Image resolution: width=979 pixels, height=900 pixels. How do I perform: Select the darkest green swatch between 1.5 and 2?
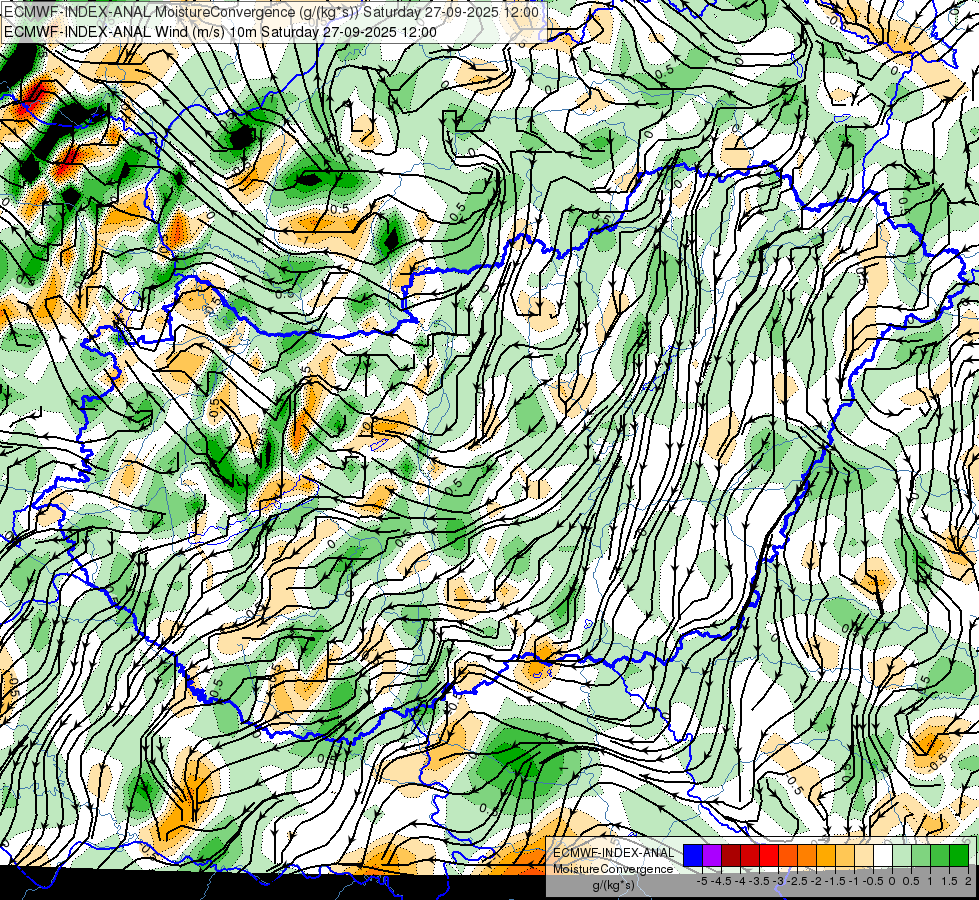point(959,856)
